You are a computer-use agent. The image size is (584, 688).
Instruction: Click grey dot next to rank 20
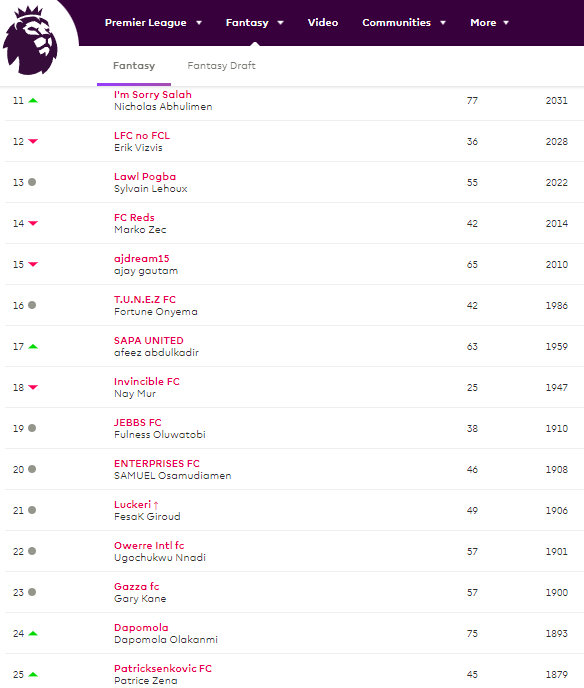click(32, 469)
